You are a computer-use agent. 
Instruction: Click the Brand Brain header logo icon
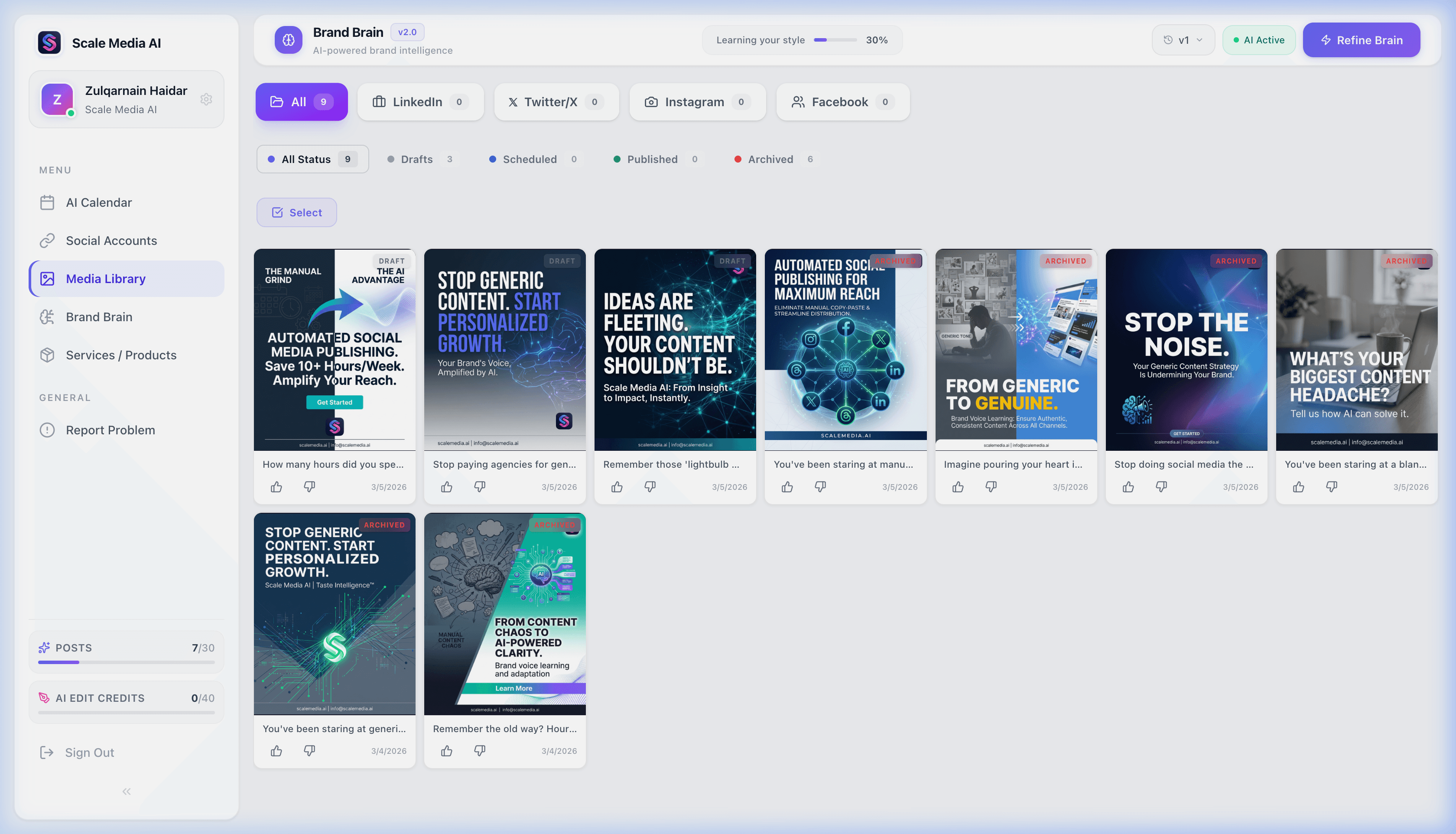click(289, 40)
